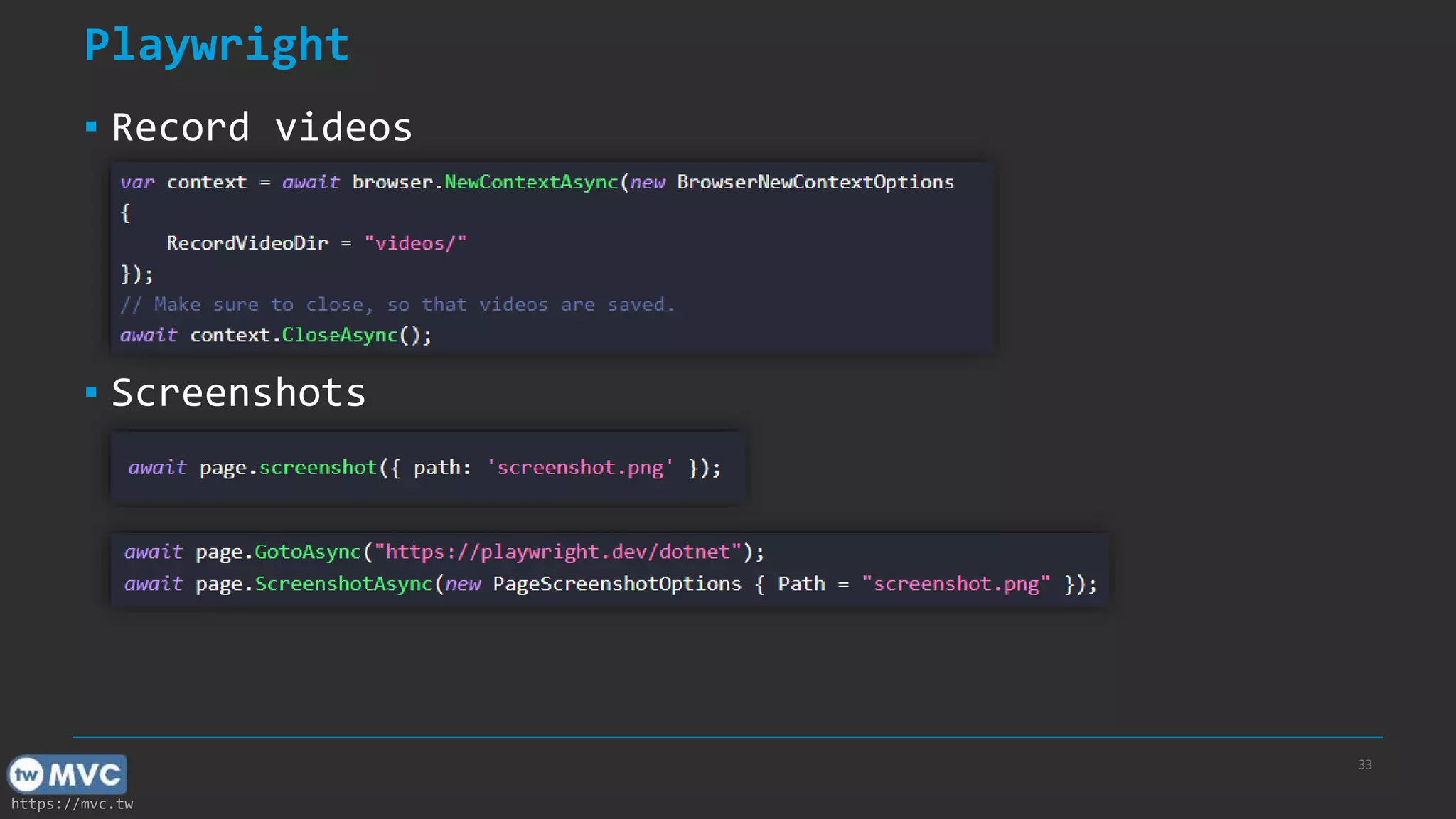The image size is (1456, 819).
Task: Click the Record videos bullet marker
Action: pyautogui.click(x=91, y=127)
